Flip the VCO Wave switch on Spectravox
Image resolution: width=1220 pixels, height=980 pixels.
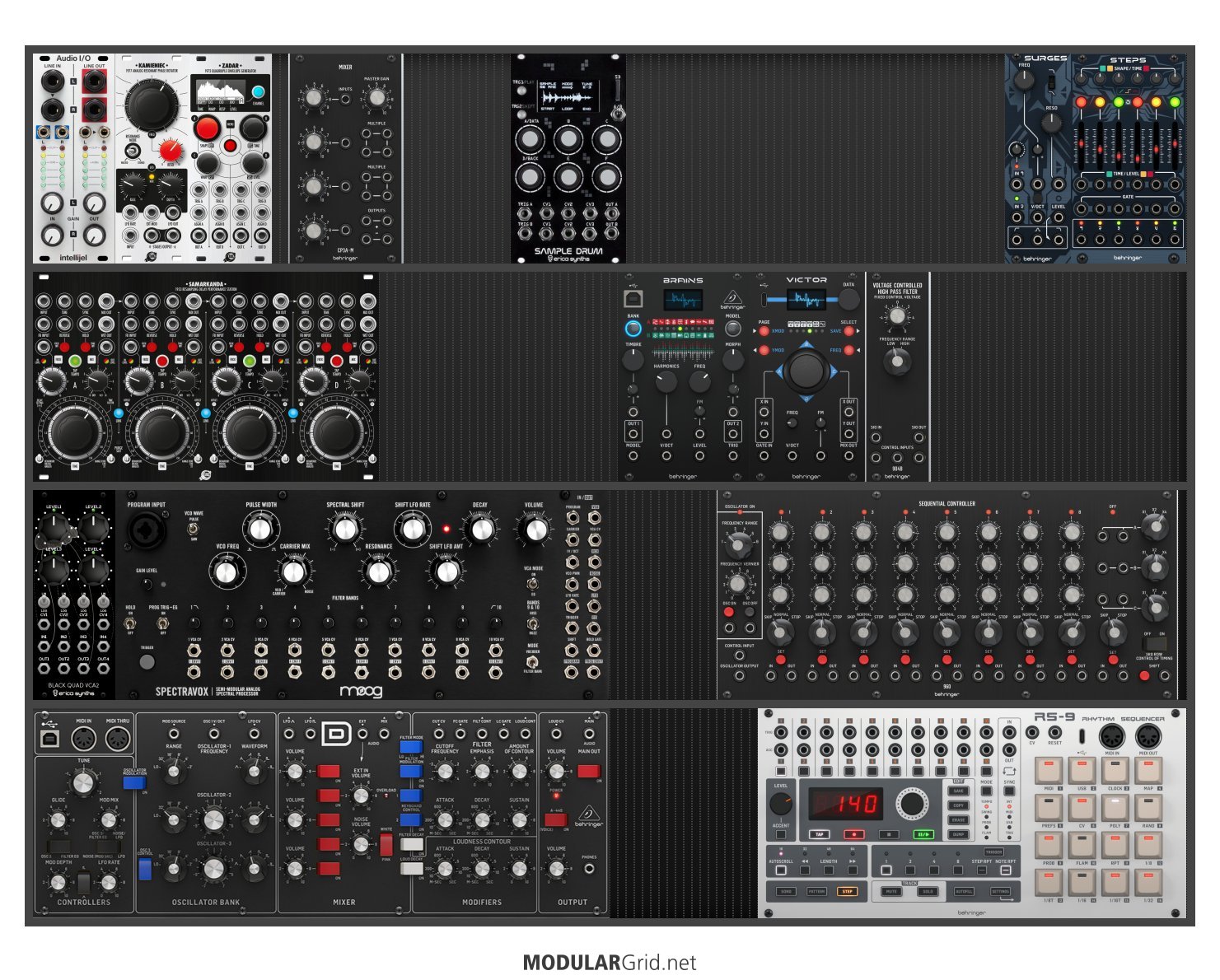point(194,529)
